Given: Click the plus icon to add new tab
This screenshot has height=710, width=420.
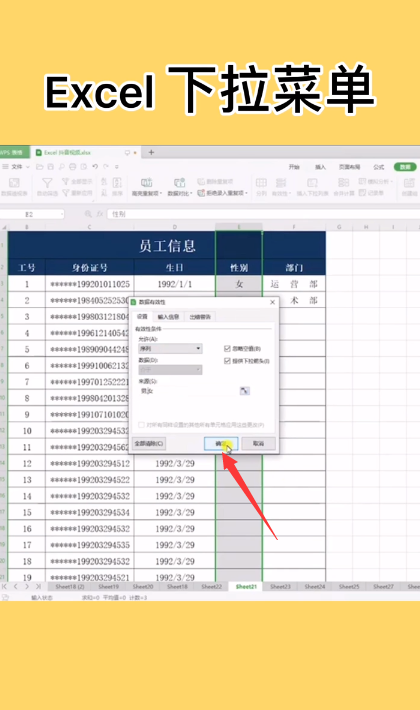Looking at the screenshot, I should pos(151,153).
